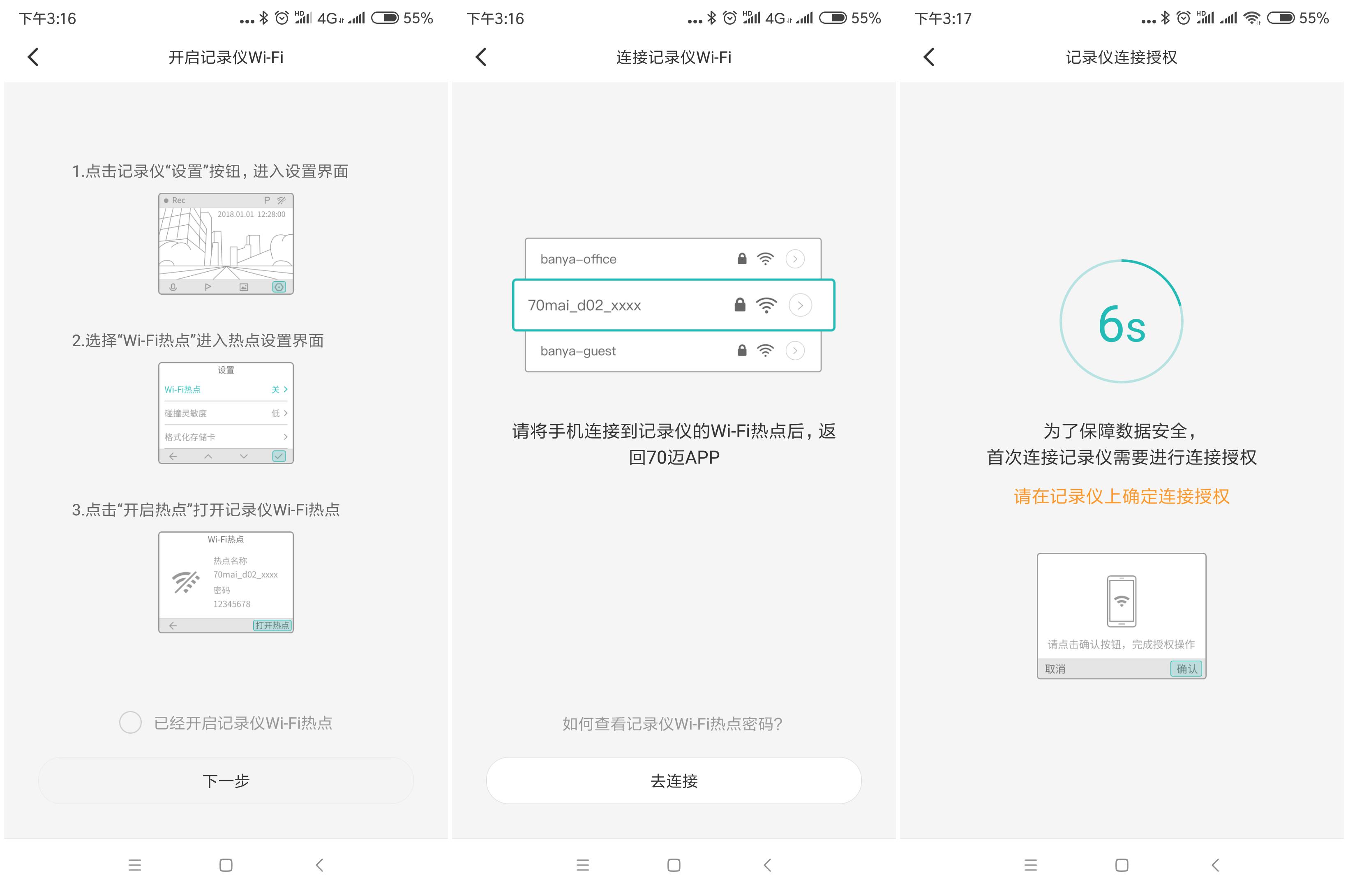This screenshot has height=896, width=1348.
Task: Expand the banya-office network details arrow
Action: click(795, 258)
